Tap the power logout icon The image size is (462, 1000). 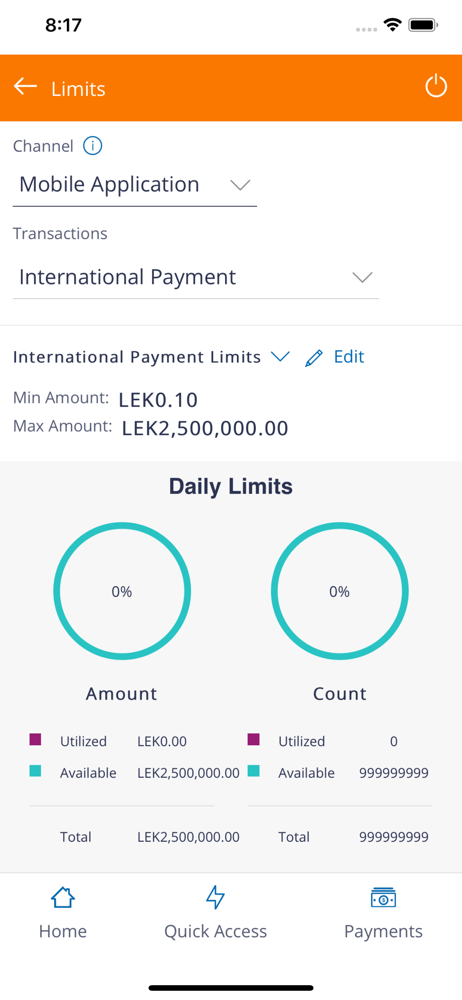click(x=436, y=87)
